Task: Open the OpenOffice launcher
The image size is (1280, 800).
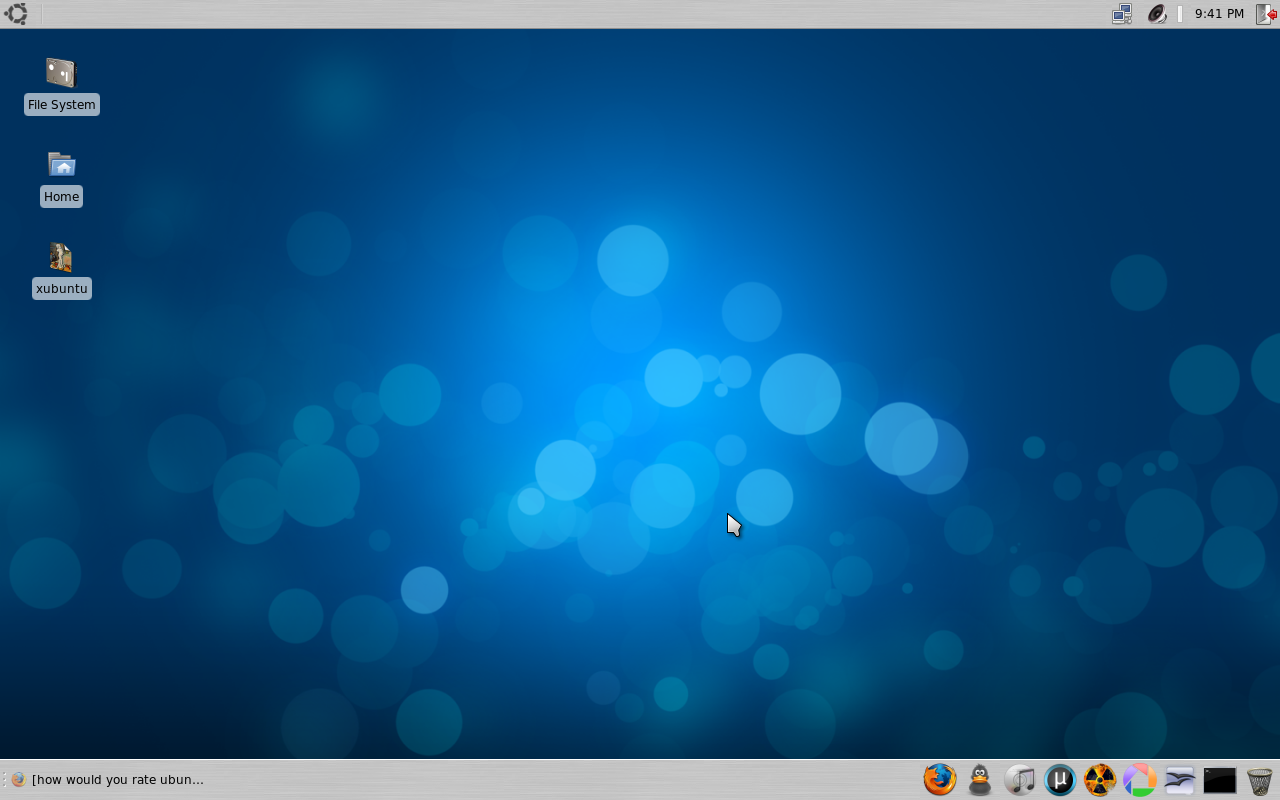Action: (x=1180, y=780)
